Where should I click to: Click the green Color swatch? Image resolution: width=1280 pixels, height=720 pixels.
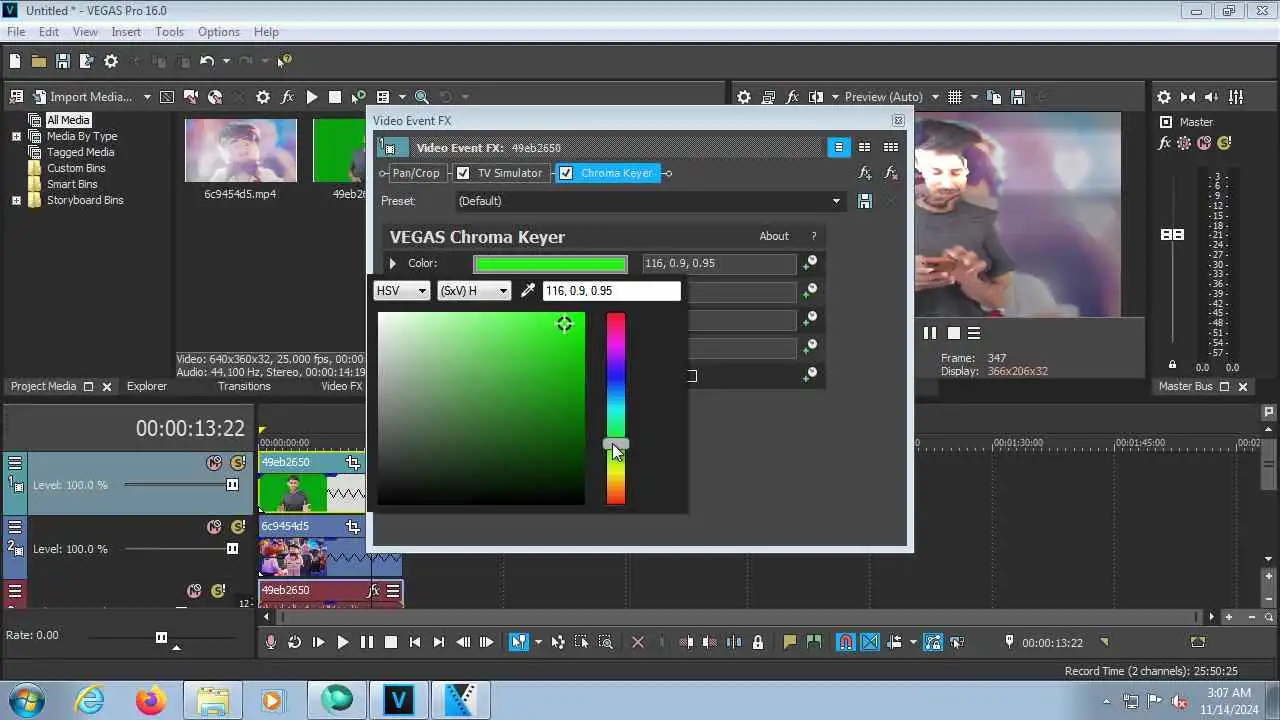click(550, 264)
